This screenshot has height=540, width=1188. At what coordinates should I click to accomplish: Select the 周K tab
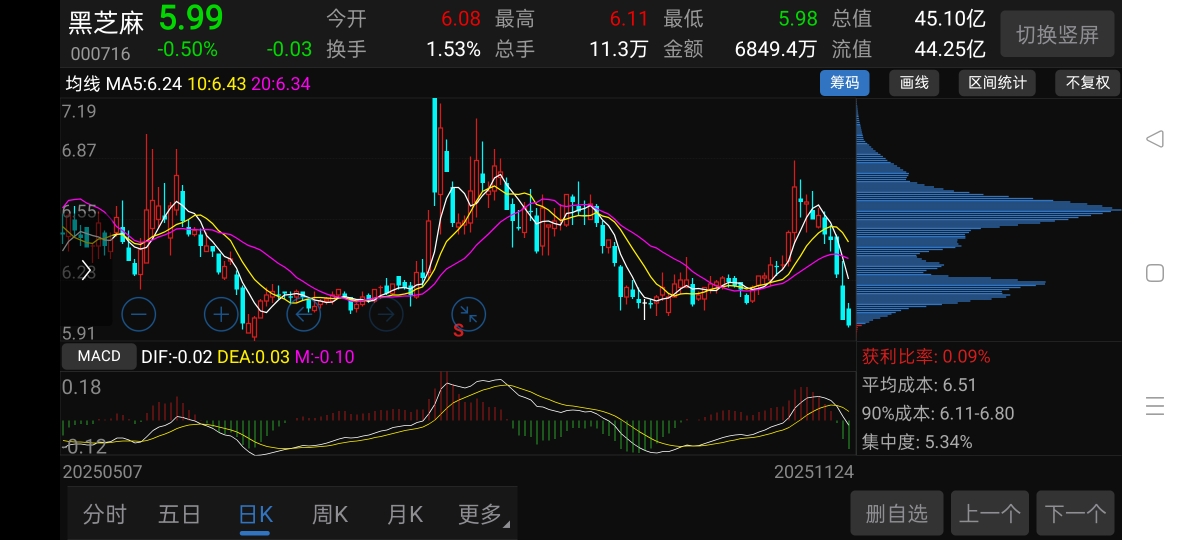pyautogui.click(x=330, y=514)
